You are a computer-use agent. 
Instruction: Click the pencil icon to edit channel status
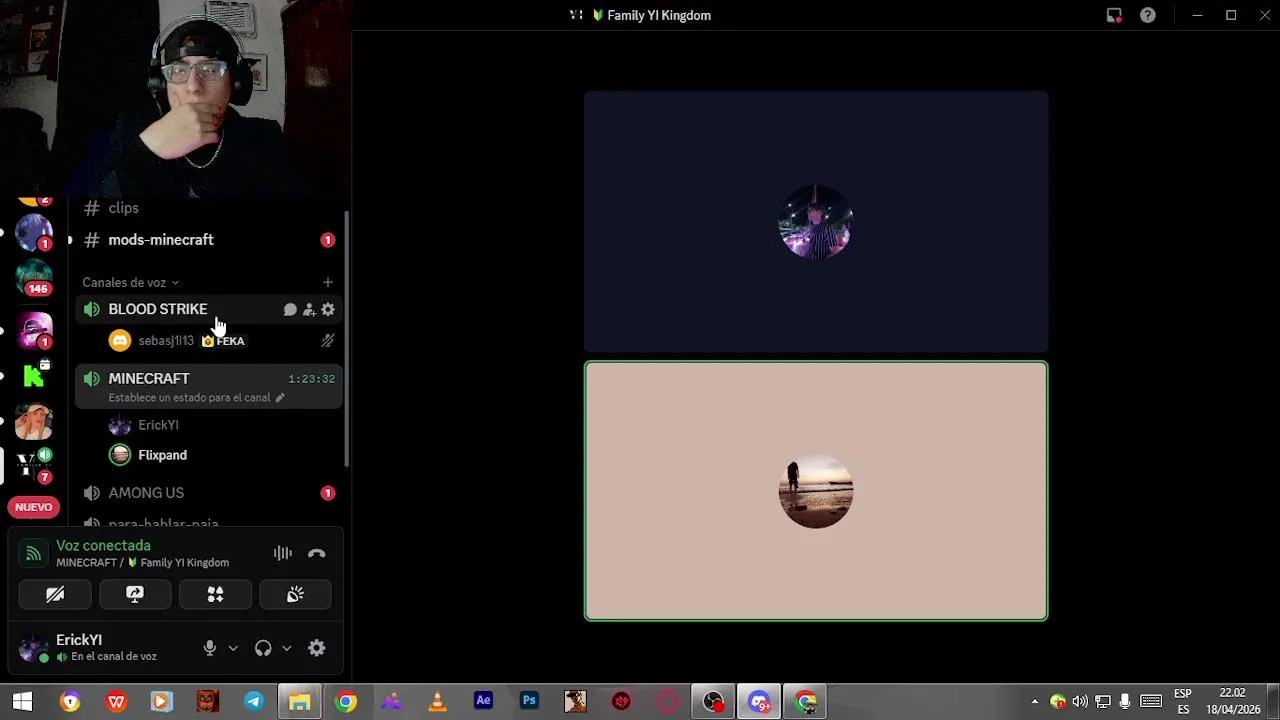coord(280,398)
